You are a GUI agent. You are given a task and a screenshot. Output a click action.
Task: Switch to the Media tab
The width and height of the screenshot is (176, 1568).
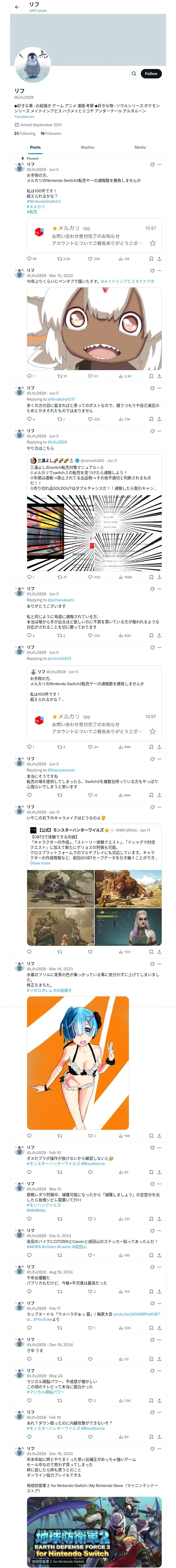click(x=140, y=147)
